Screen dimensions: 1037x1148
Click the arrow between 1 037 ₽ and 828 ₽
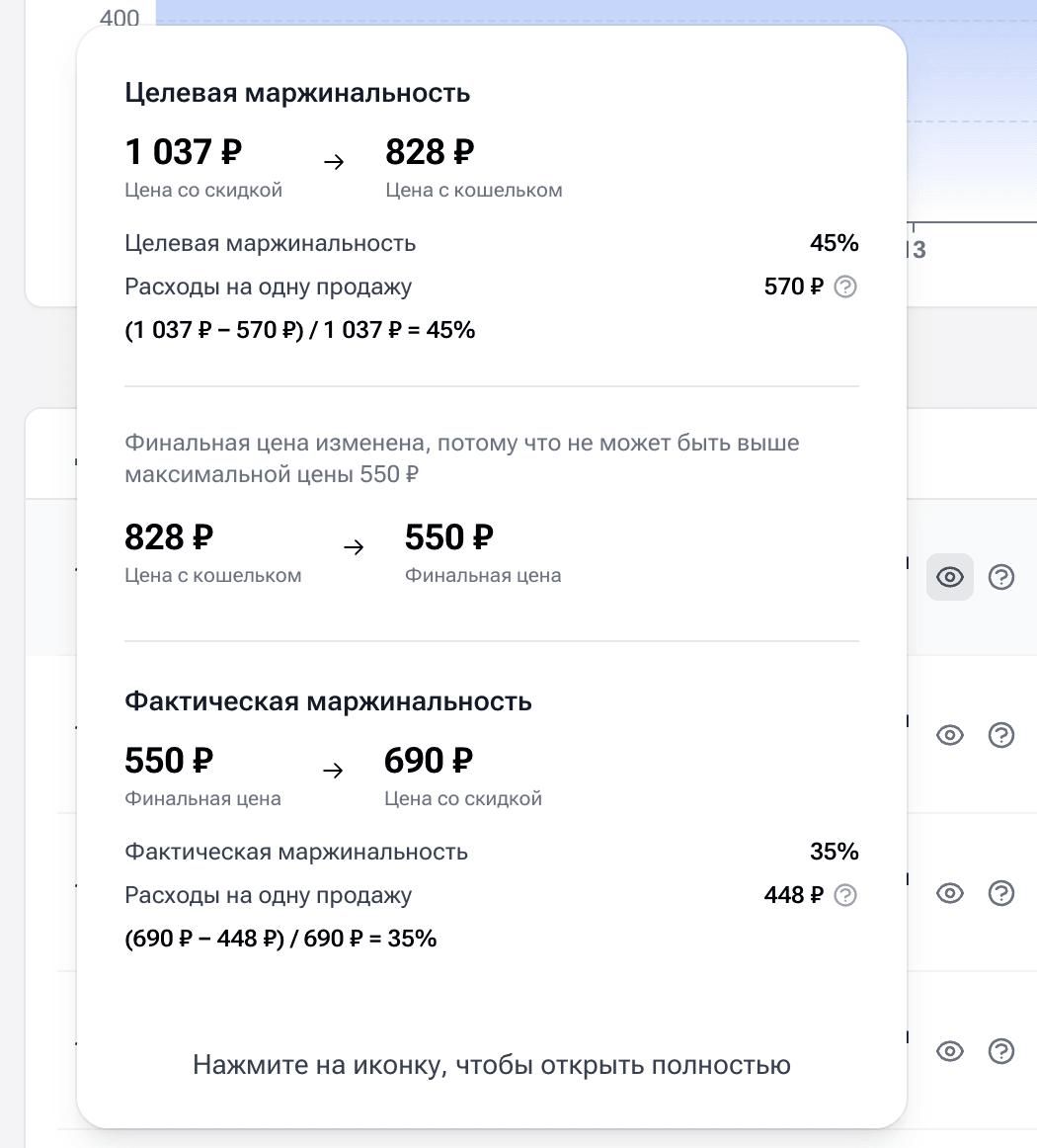[x=334, y=162]
